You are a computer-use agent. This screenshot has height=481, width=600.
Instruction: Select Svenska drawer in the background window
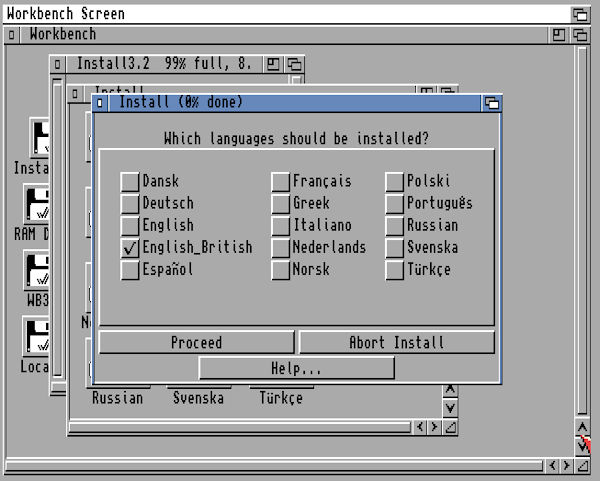[x=197, y=397]
